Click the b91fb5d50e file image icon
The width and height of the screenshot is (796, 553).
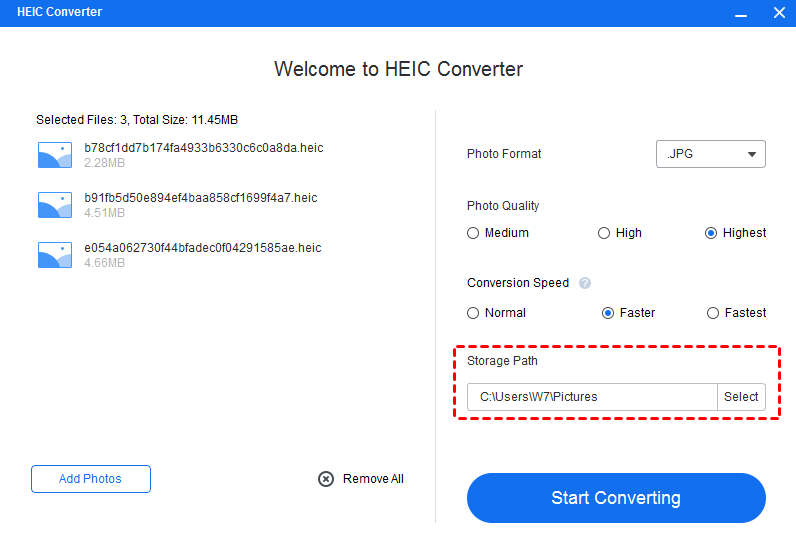(x=55, y=205)
